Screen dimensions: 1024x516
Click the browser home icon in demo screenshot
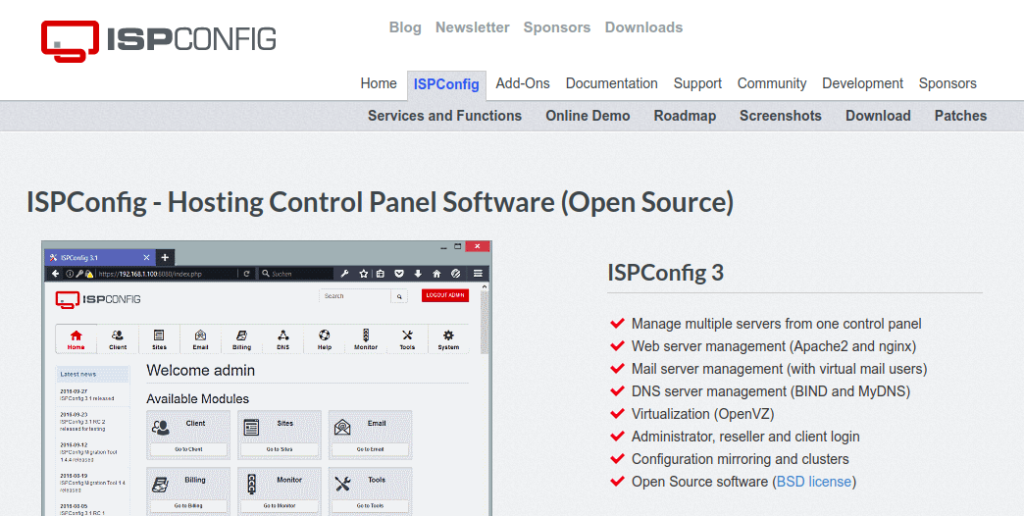click(436, 274)
